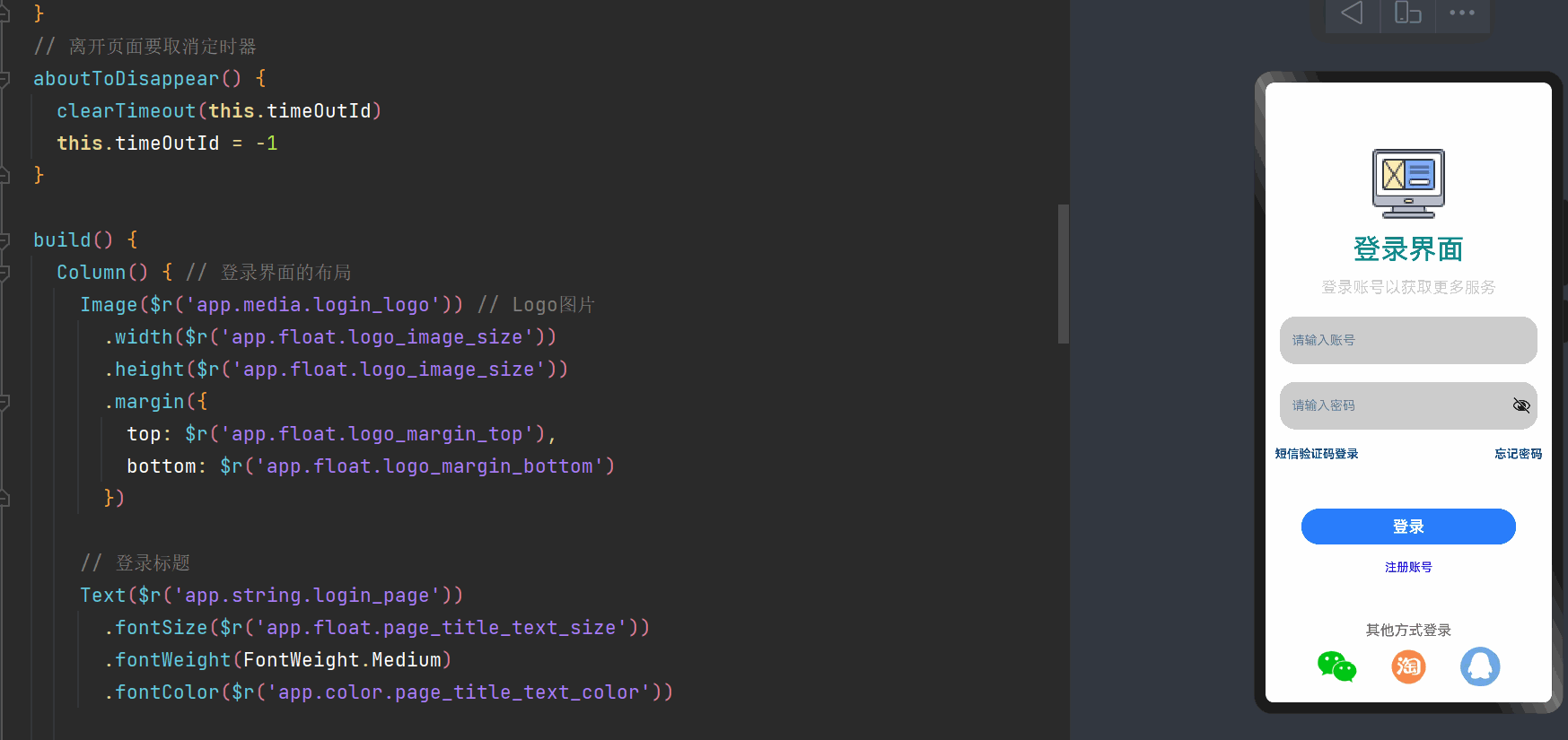The image size is (1568, 740).
Task: Focus the 请输入账号 account input field
Action: [1408, 340]
